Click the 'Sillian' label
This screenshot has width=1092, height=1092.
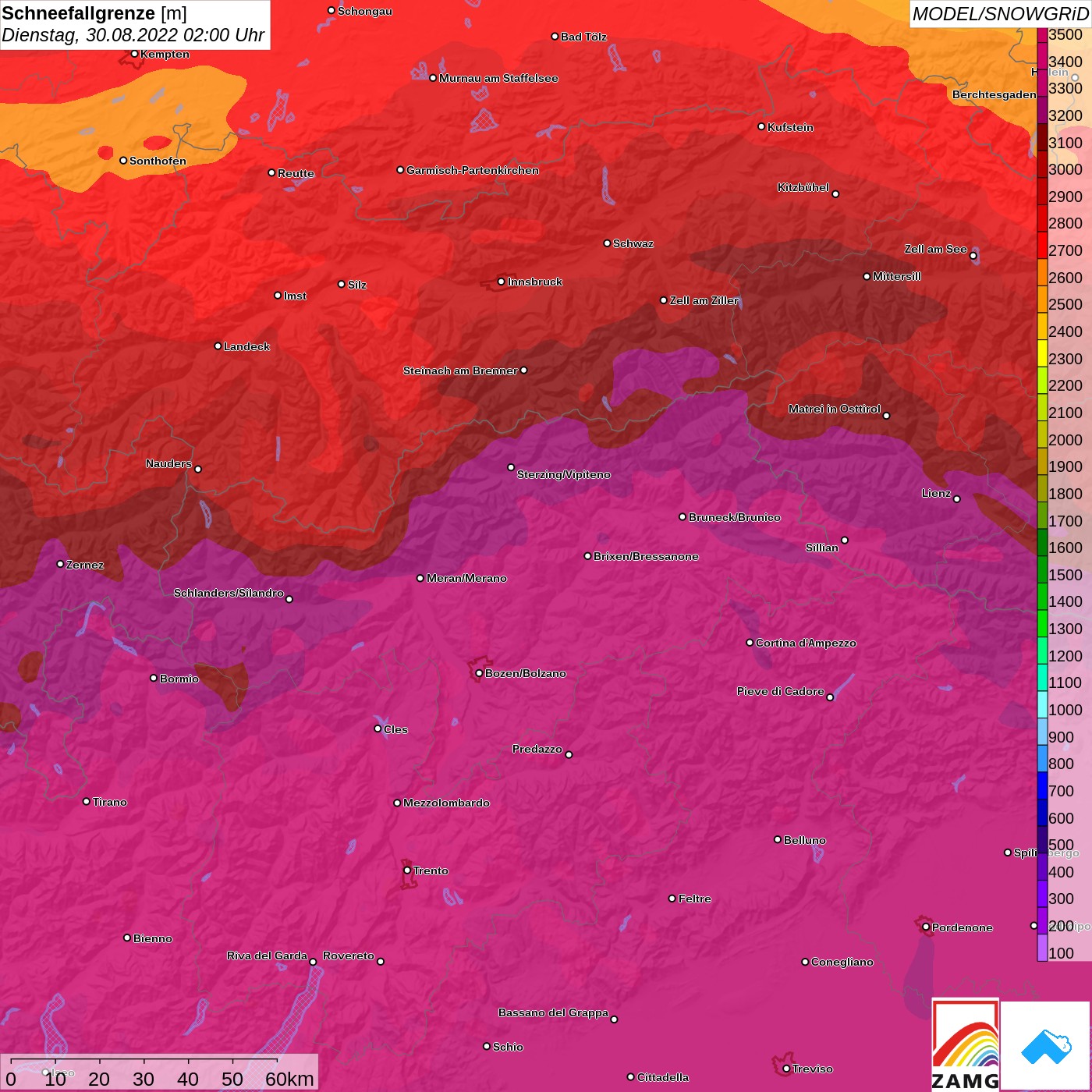[x=822, y=548]
